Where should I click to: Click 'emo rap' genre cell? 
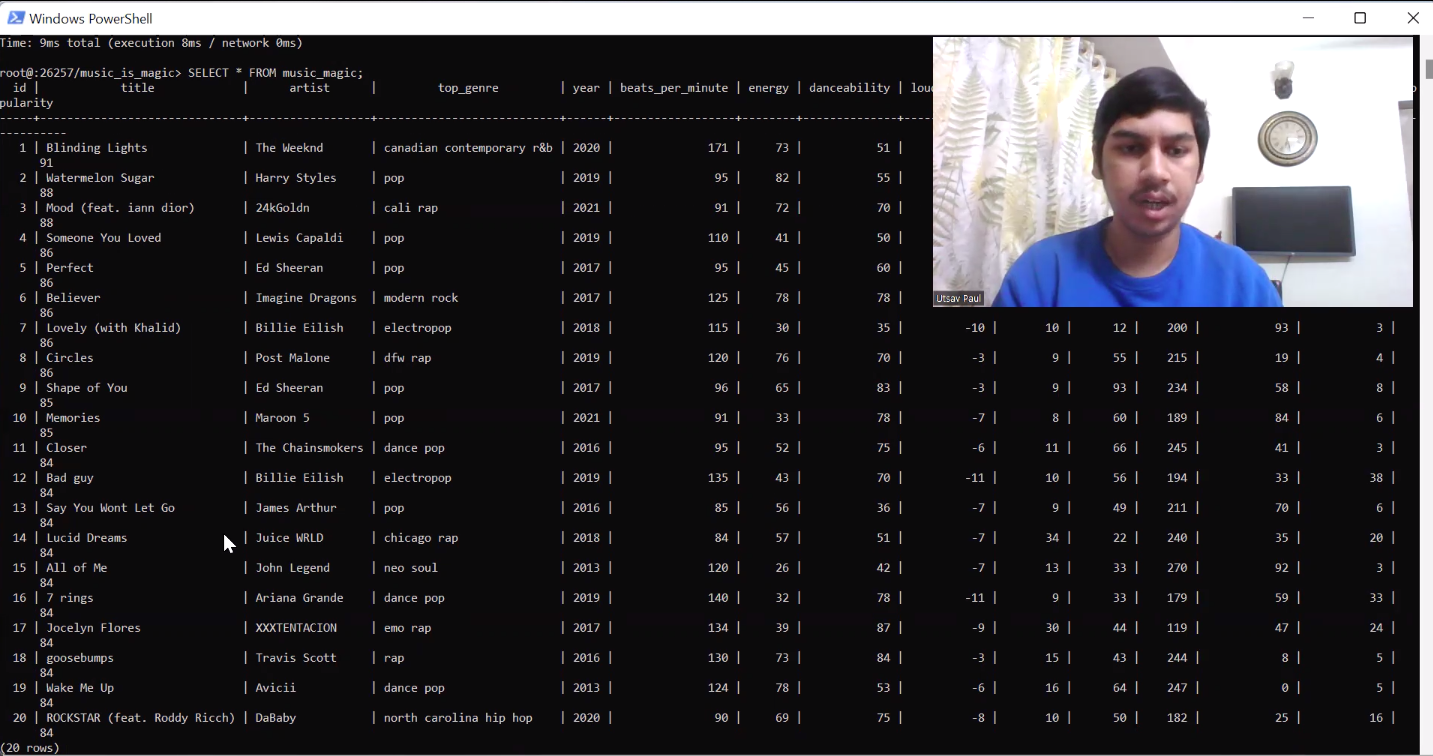tap(407, 628)
